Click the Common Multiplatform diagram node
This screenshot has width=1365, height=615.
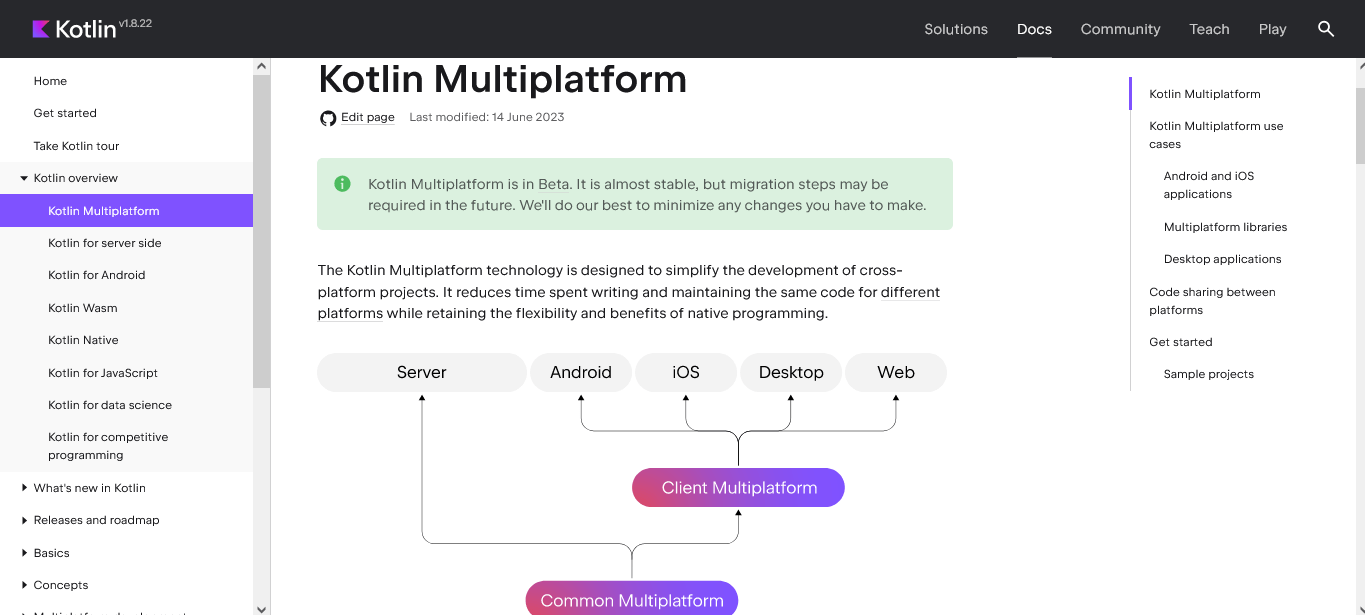(632, 599)
